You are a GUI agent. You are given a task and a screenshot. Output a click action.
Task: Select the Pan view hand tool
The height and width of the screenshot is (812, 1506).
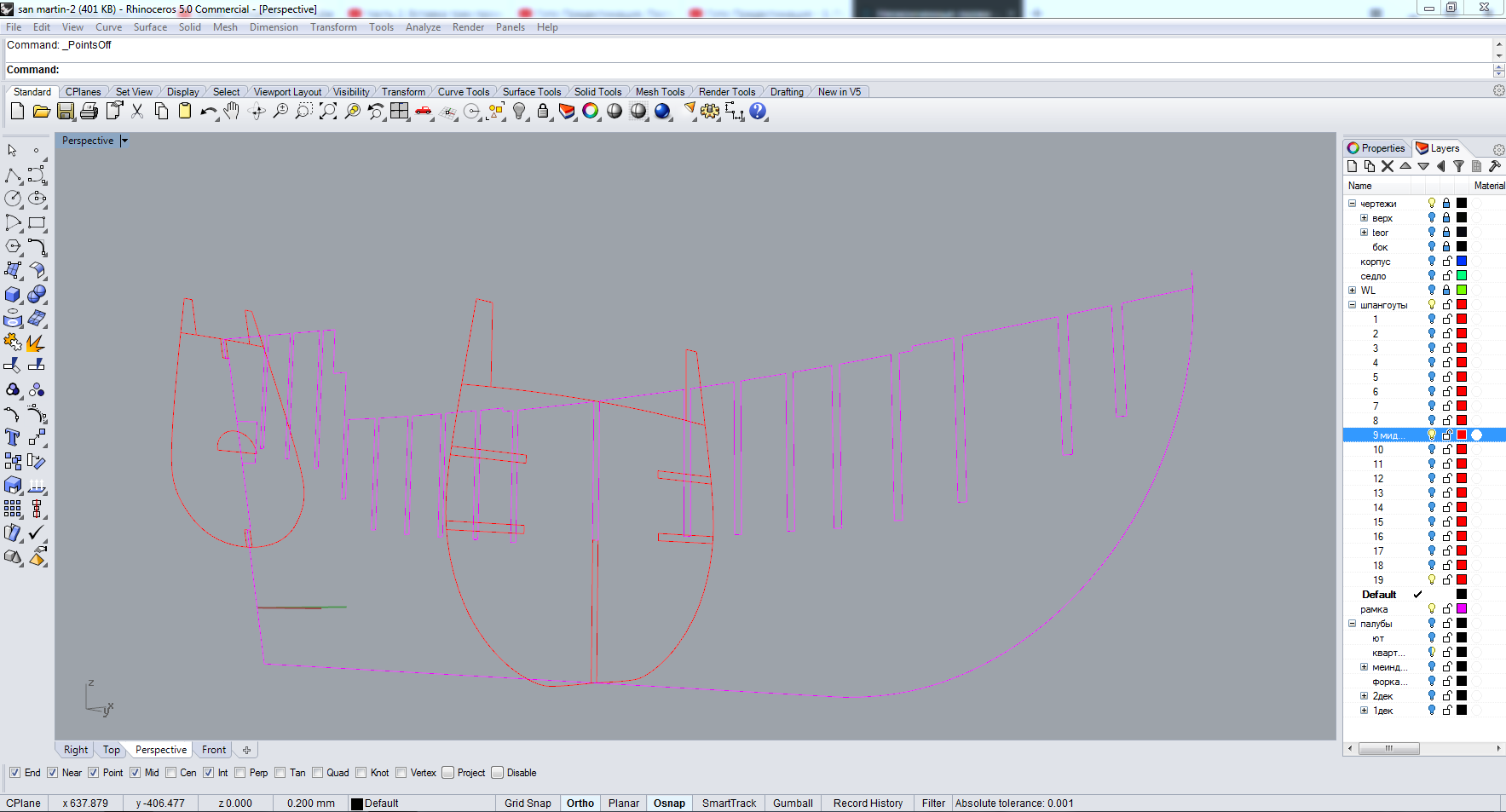click(x=232, y=112)
